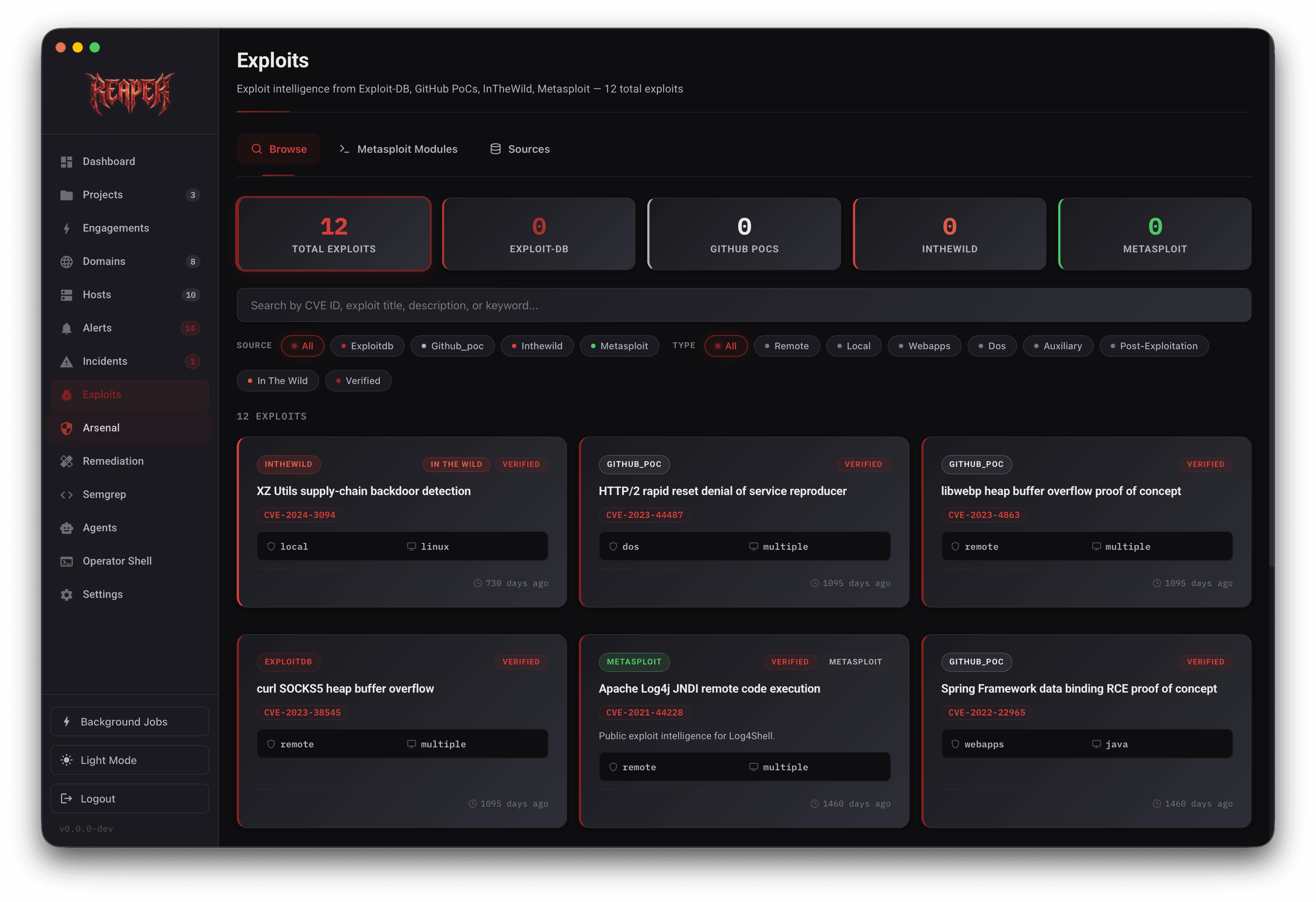1316x902 pixels.
Task: Click clock icon on XZ Utils card
Action: pyautogui.click(x=478, y=583)
